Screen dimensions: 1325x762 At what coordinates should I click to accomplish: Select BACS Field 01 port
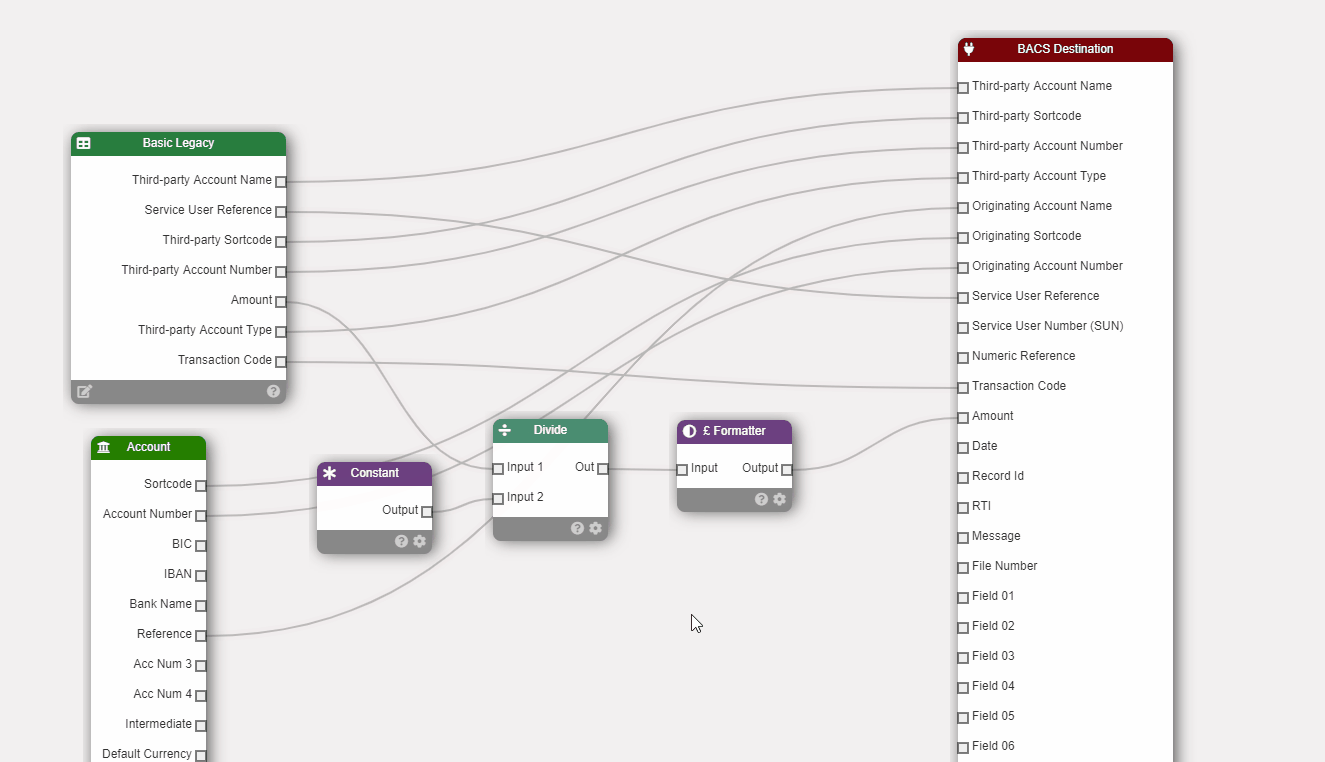[x=963, y=597]
